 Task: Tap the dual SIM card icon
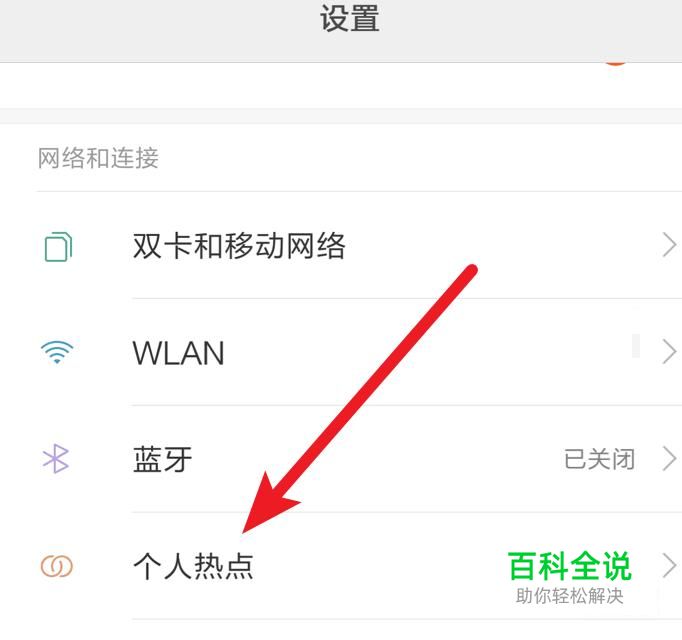(x=58, y=247)
